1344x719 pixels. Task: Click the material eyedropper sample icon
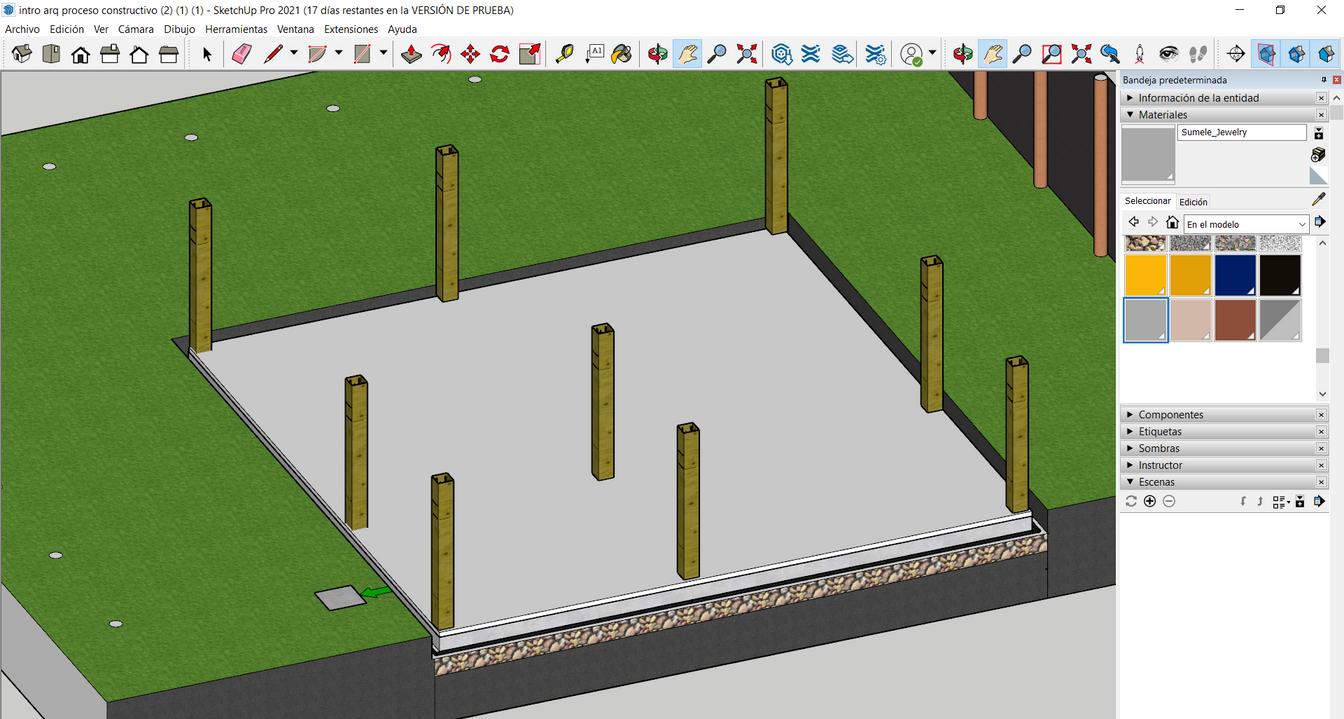1318,199
